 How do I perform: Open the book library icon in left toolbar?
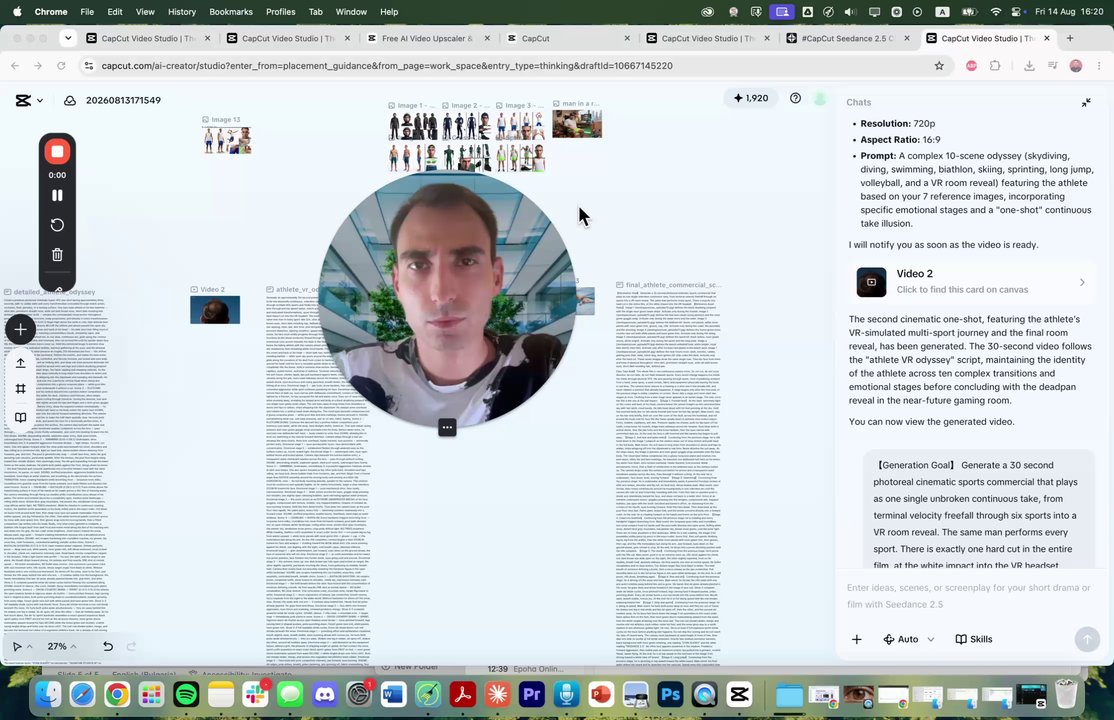point(21,417)
